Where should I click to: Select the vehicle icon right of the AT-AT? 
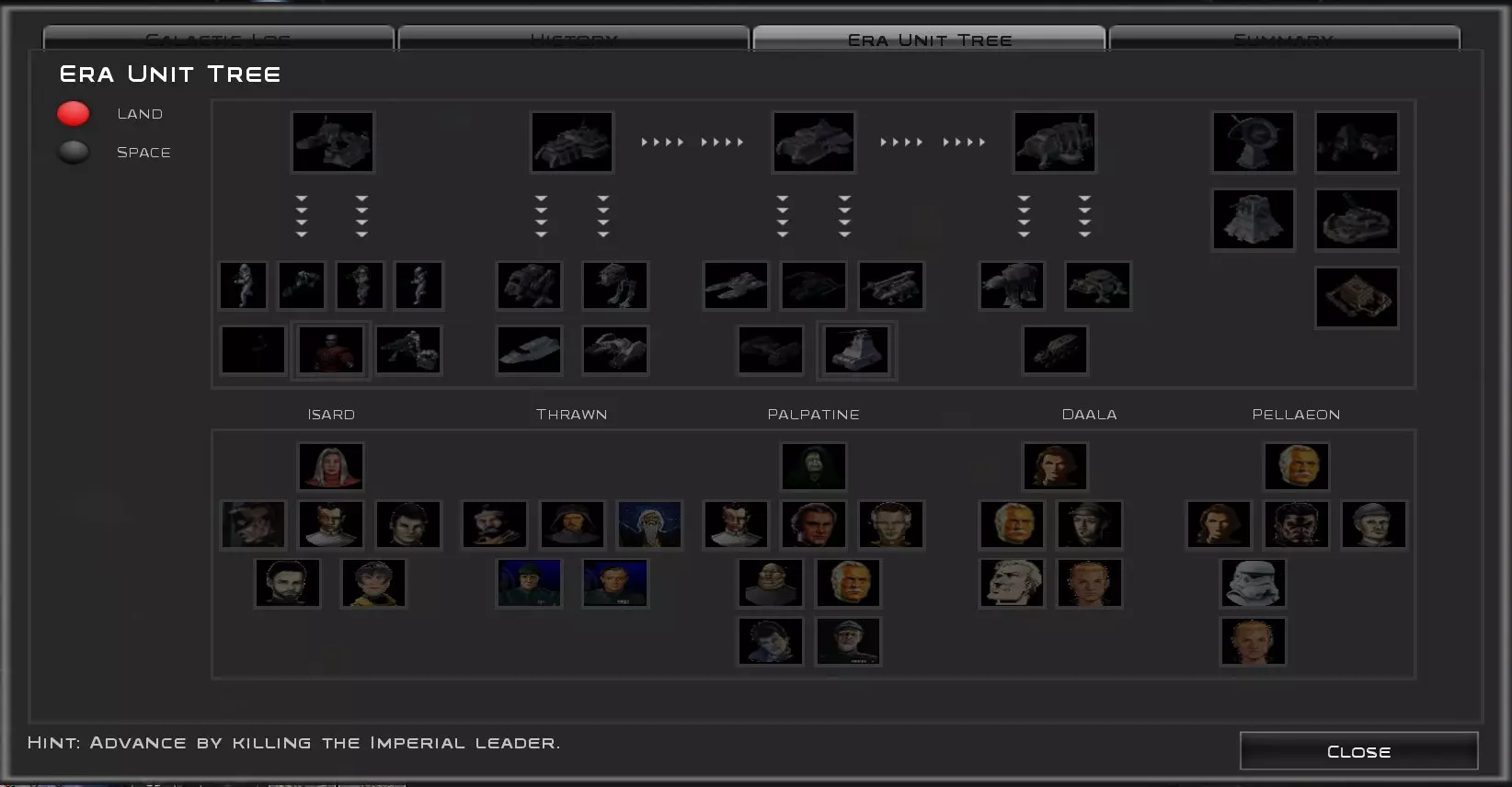(x=1098, y=285)
